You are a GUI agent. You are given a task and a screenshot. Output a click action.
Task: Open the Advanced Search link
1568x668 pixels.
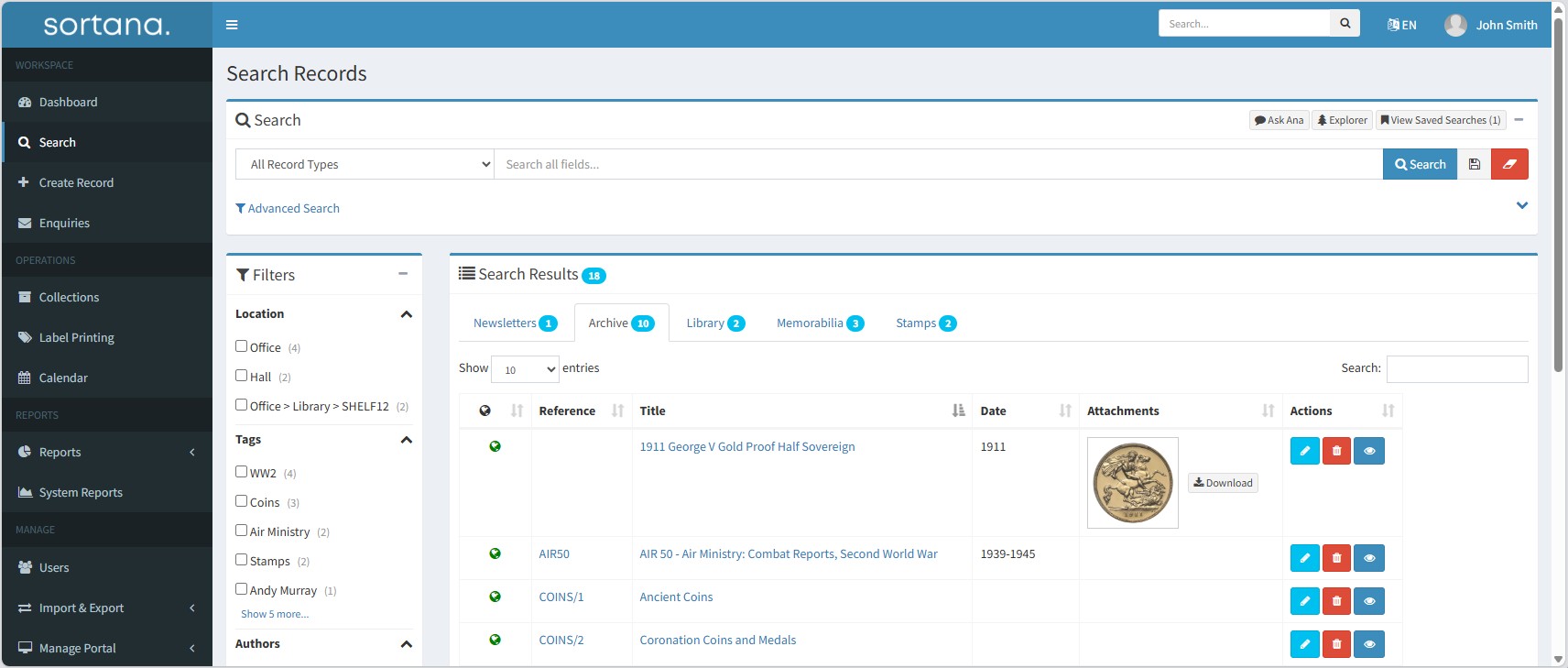(288, 209)
